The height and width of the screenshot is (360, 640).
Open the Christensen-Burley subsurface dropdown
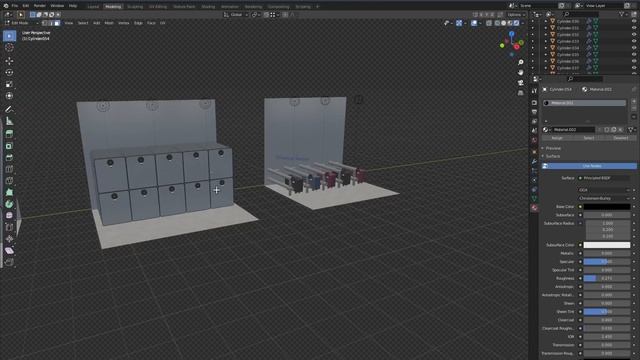click(604, 198)
